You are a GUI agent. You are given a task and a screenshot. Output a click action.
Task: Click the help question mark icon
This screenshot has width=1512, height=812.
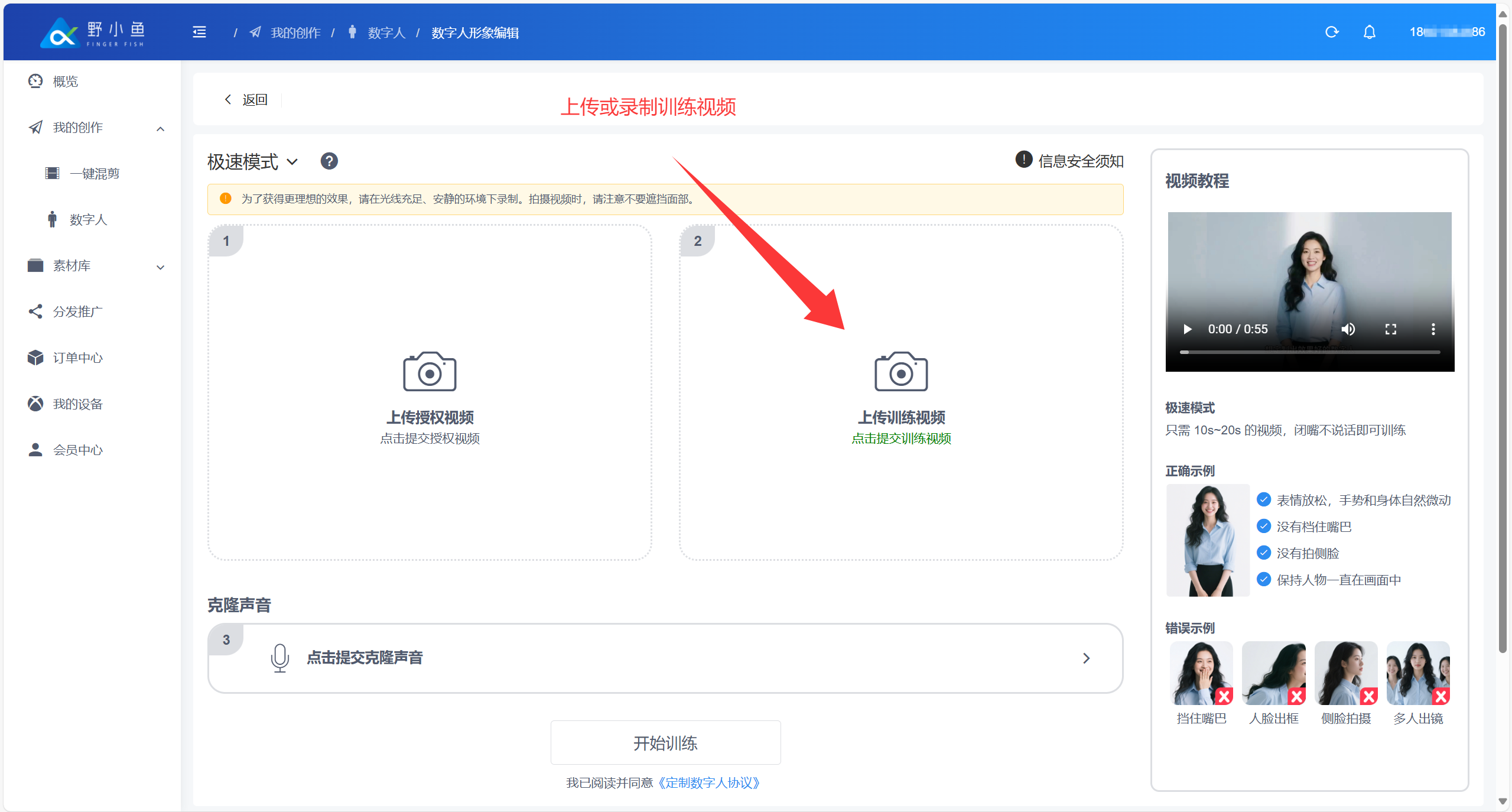point(329,161)
